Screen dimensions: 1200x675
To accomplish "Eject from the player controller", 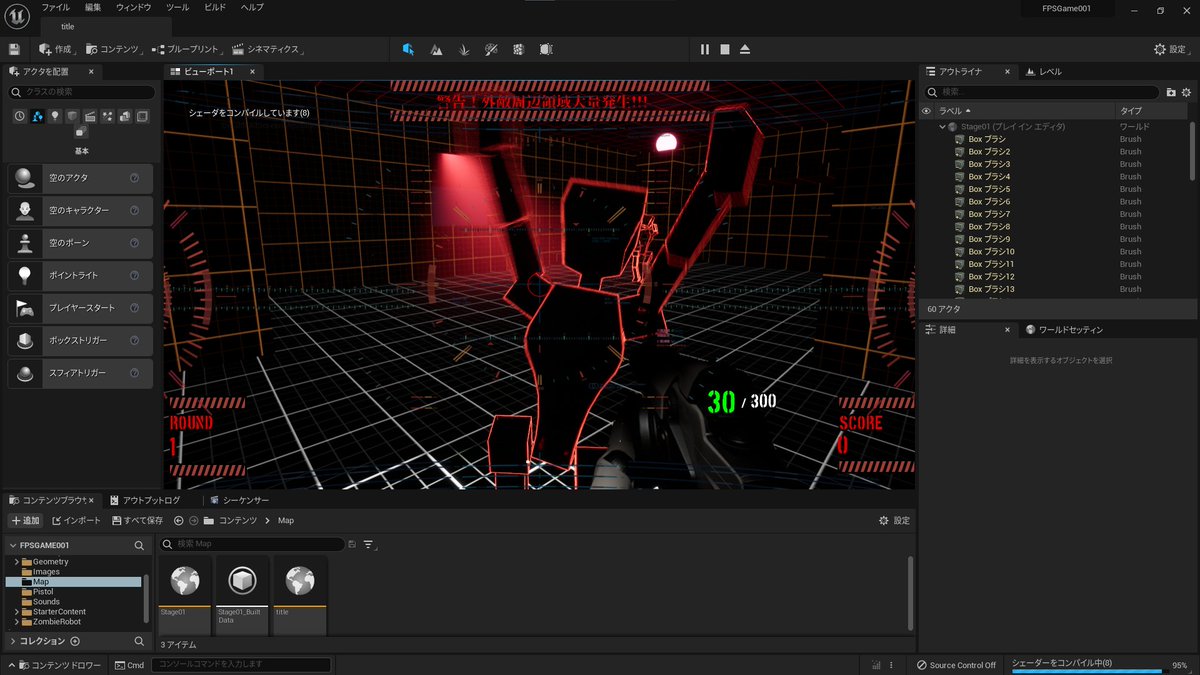I will (745, 49).
